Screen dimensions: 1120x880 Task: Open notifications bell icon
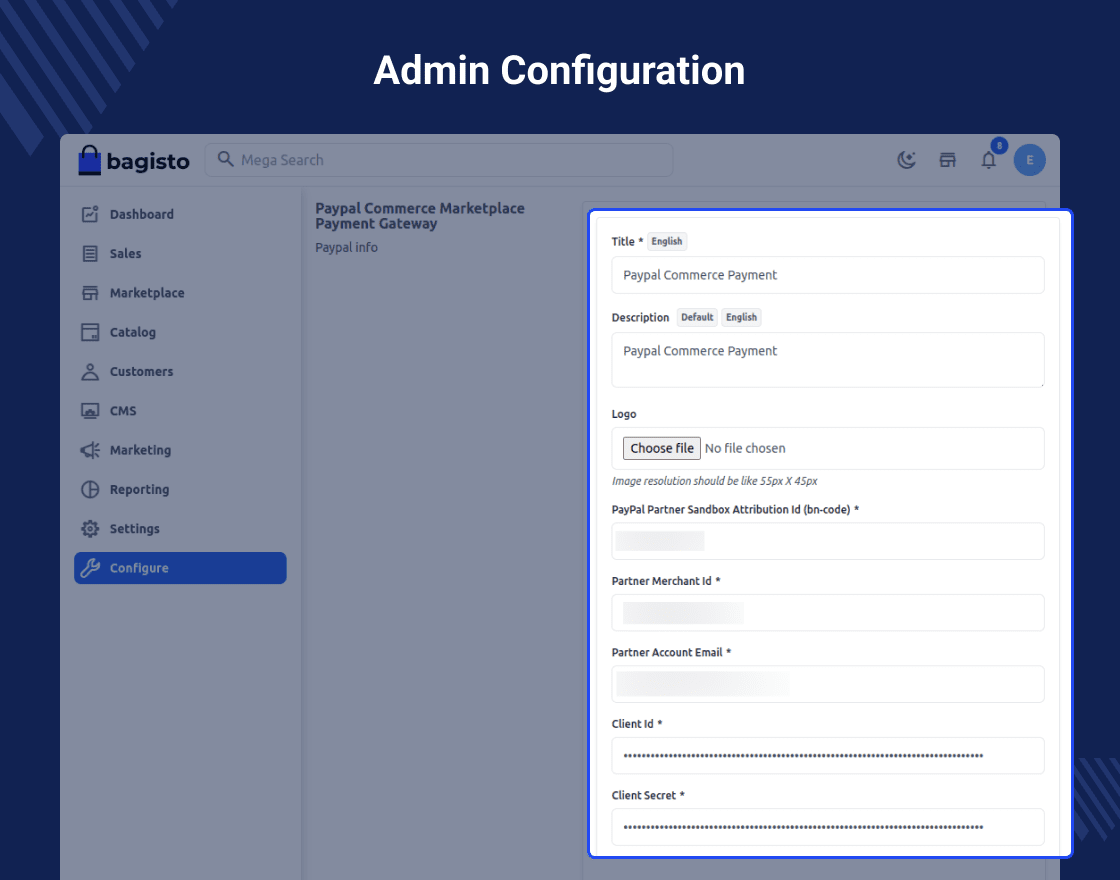pos(989,160)
